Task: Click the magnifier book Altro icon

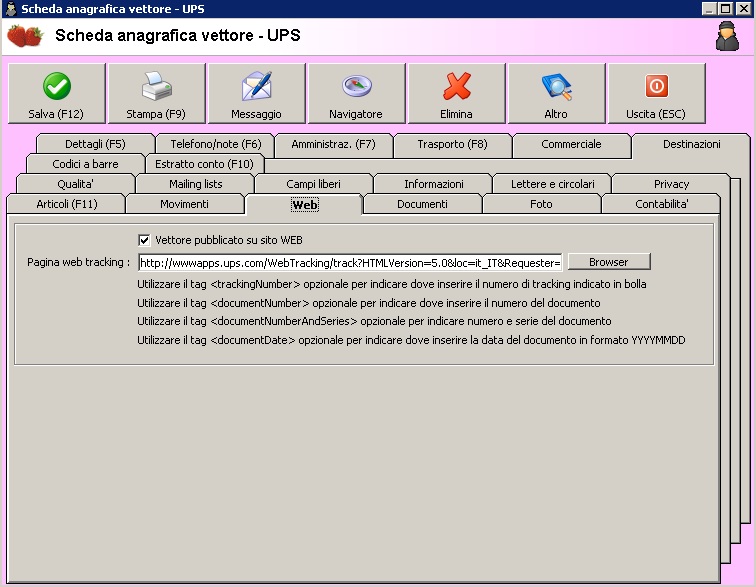Action: coord(557,86)
